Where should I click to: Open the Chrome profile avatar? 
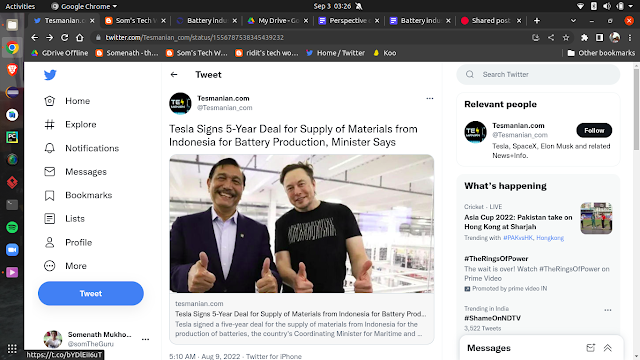point(615,38)
